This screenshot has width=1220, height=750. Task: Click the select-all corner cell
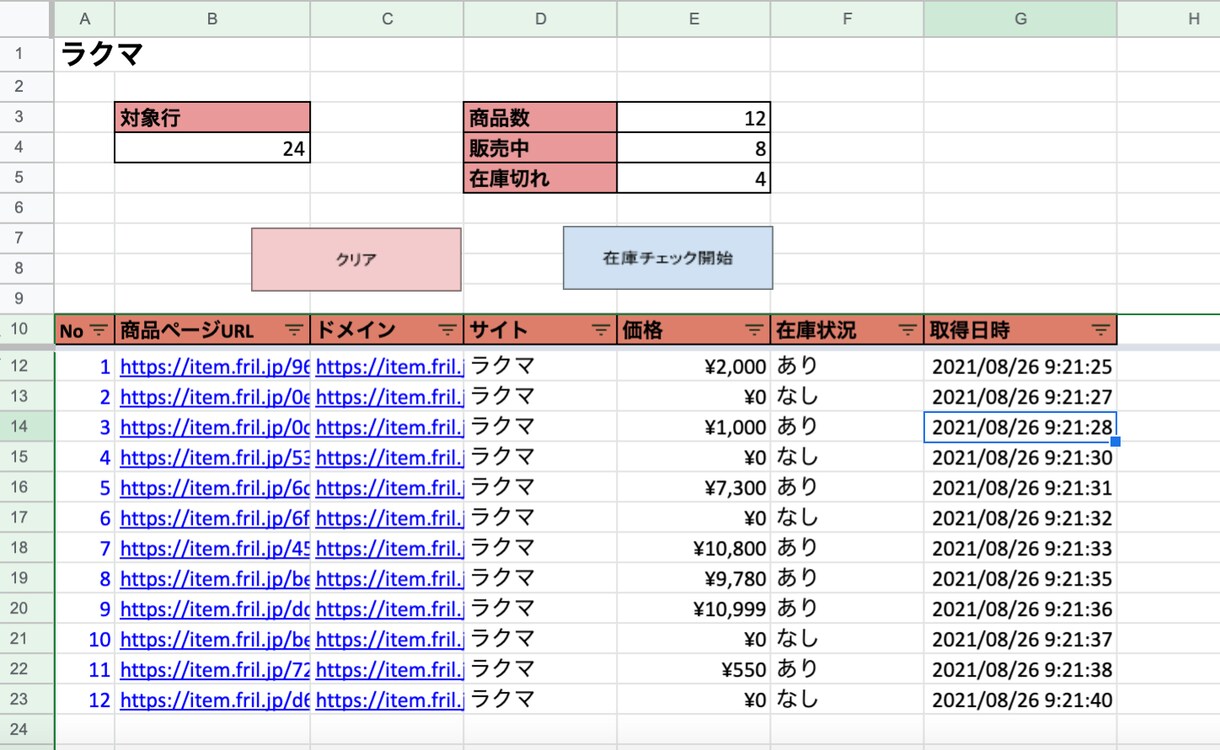(x=27, y=19)
